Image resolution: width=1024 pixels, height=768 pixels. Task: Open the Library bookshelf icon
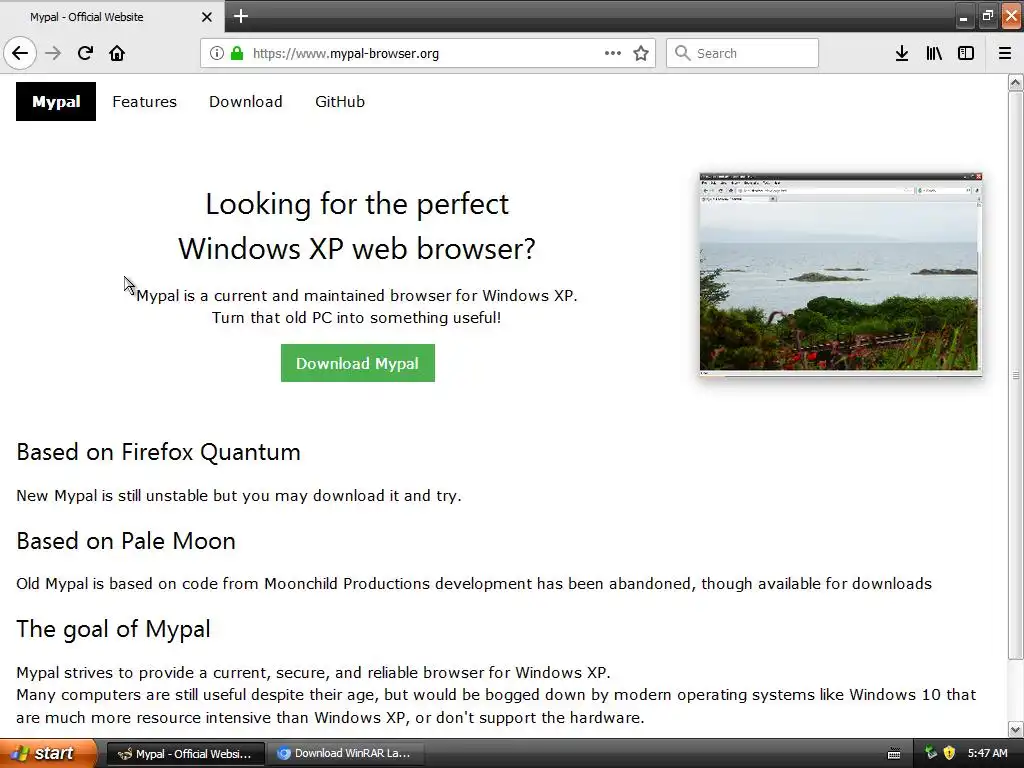click(x=934, y=53)
